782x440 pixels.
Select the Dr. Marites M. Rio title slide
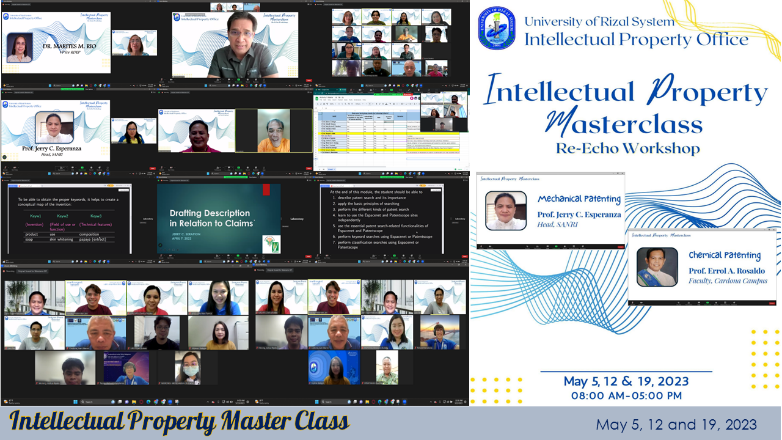[56, 43]
